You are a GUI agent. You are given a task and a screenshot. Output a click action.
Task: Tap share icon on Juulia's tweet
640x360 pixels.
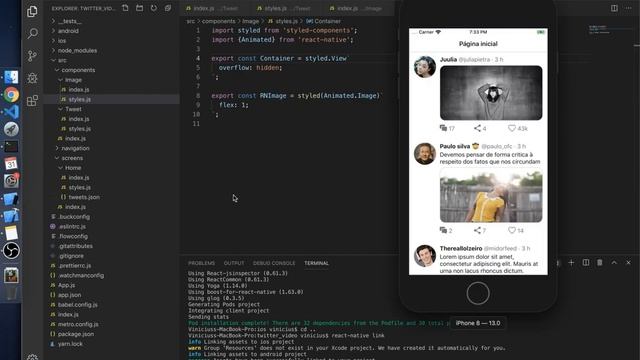tap(477, 128)
